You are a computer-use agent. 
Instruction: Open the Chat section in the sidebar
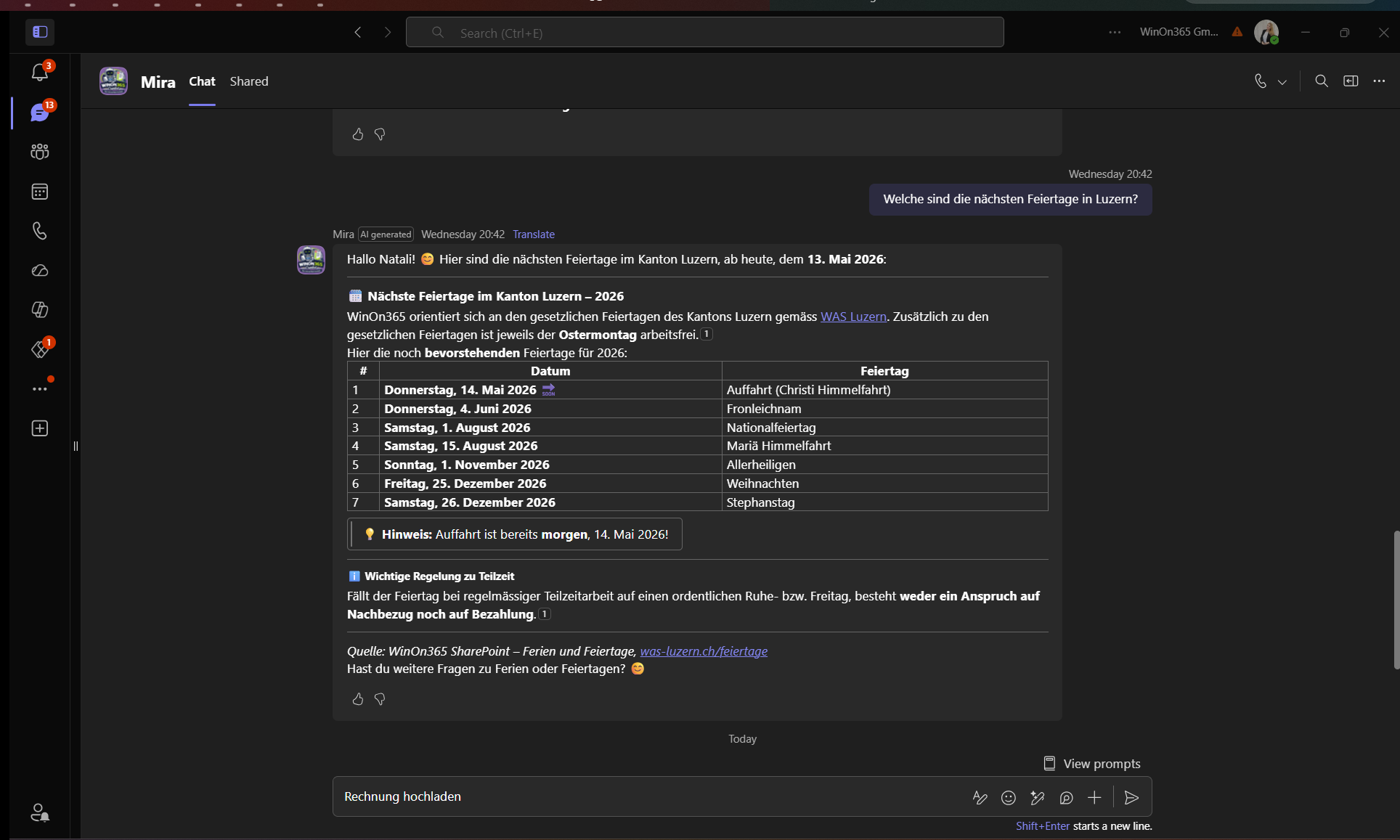point(40,112)
